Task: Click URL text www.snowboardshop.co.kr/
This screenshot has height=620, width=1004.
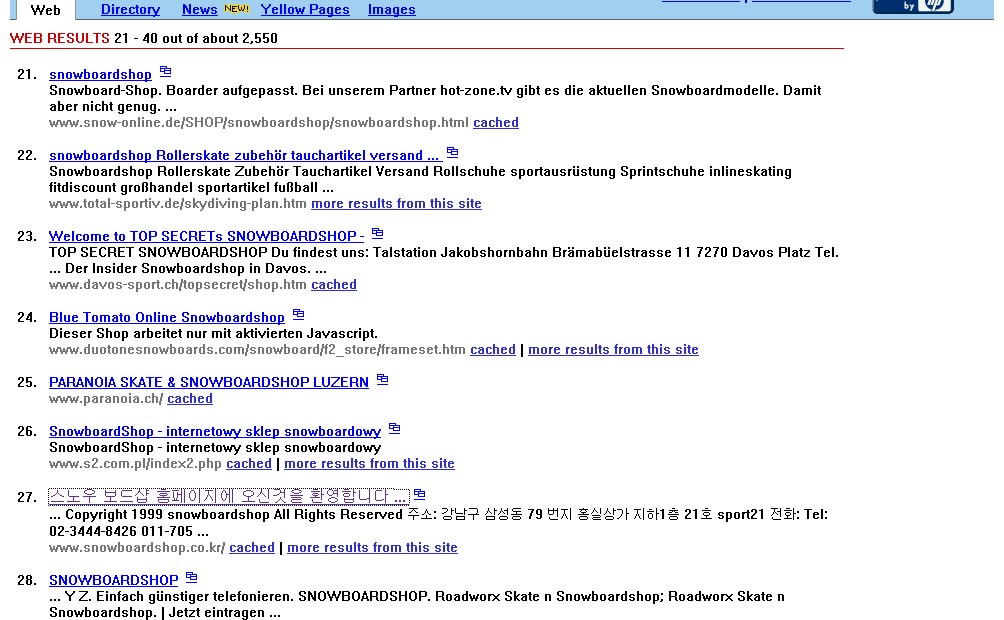Action: tap(137, 548)
